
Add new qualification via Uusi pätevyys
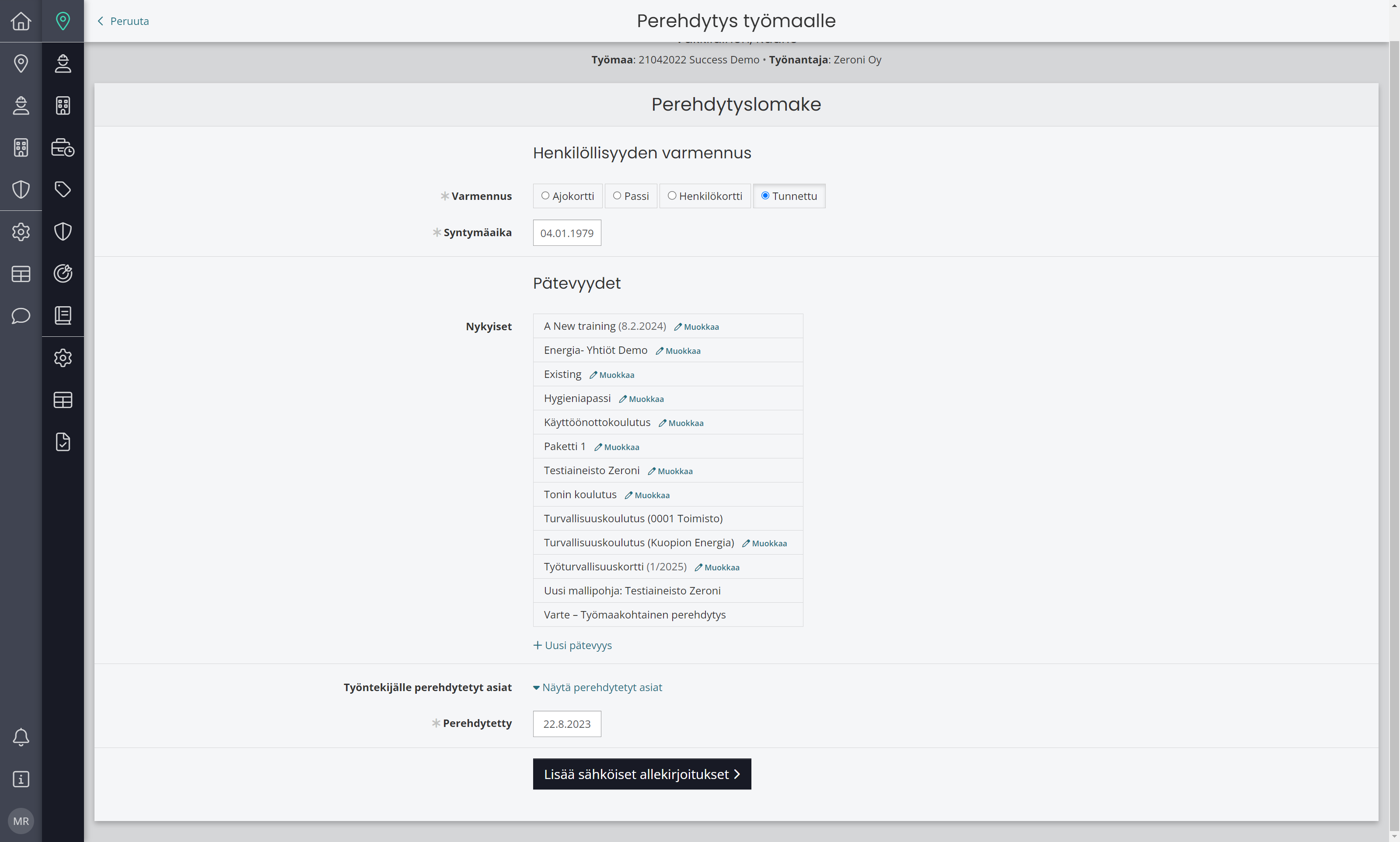click(x=573, y=645)
